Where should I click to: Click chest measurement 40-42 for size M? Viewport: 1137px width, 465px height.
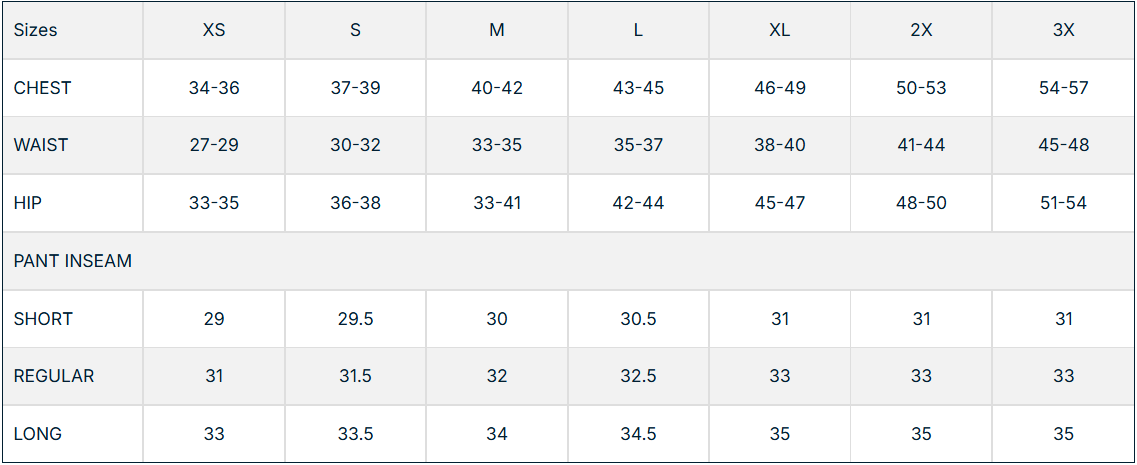click(x=497, y=88)
